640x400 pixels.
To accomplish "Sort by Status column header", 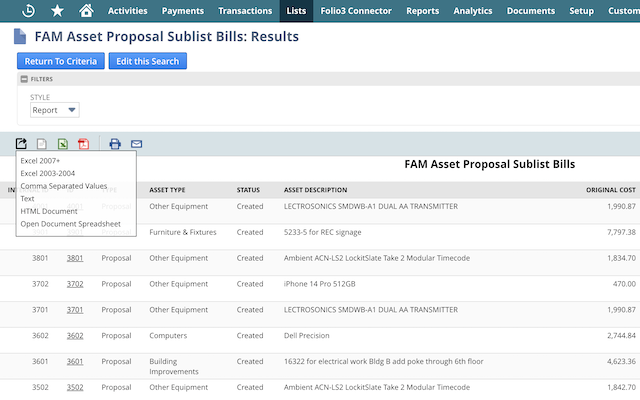I will tap(248, 190).
